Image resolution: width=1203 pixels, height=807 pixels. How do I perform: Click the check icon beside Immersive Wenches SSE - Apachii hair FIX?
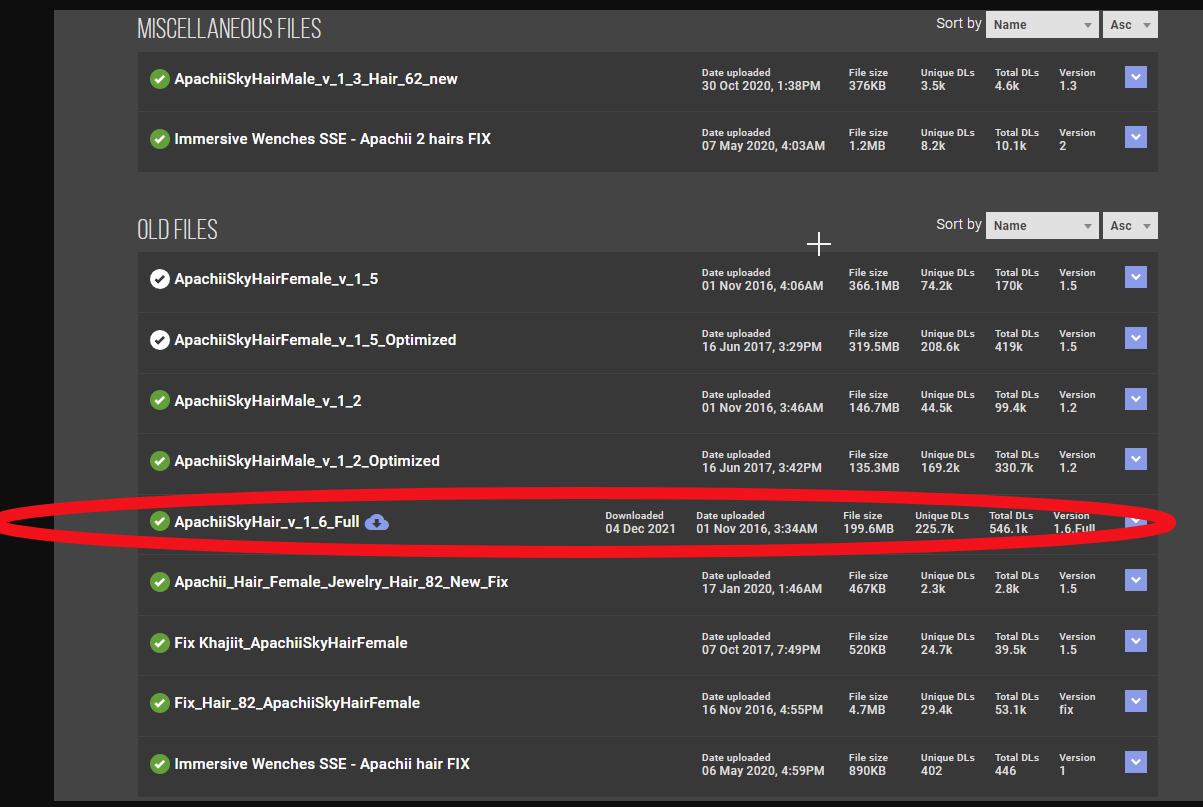159,764
